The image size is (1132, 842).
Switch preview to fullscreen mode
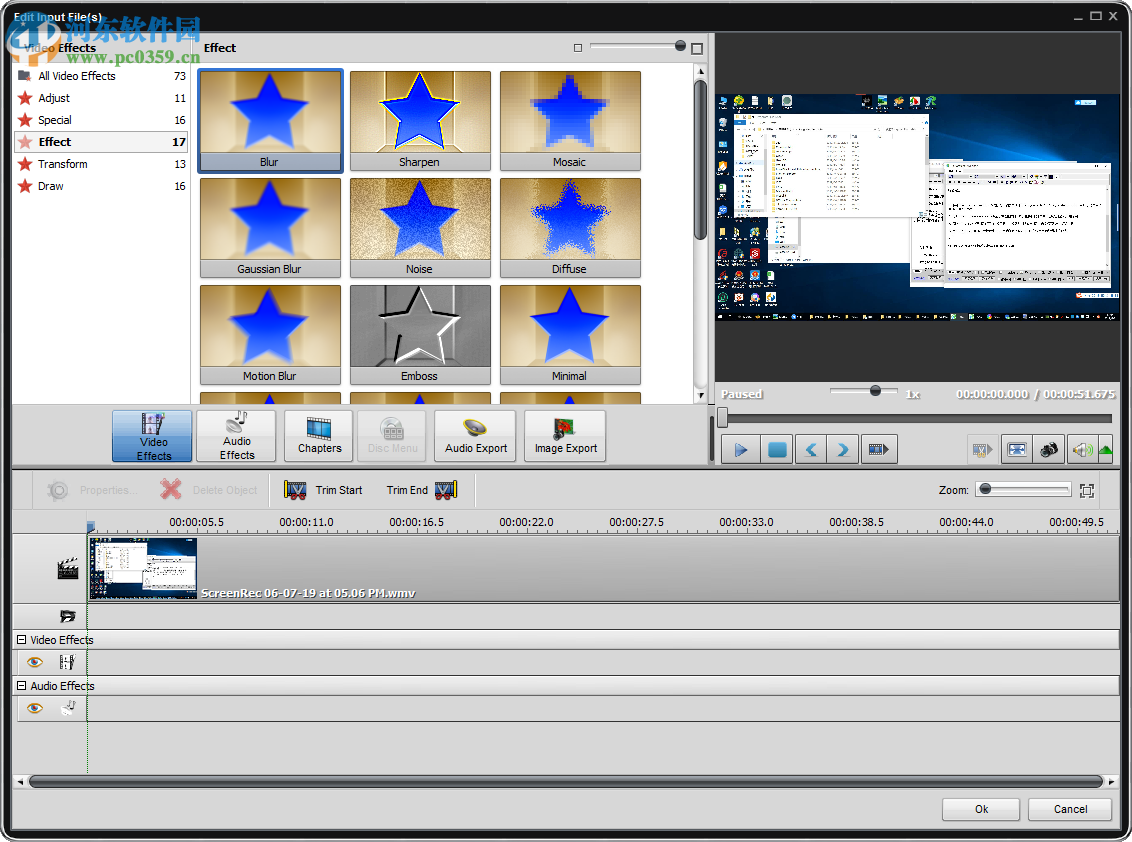[x=1016, y=449]
